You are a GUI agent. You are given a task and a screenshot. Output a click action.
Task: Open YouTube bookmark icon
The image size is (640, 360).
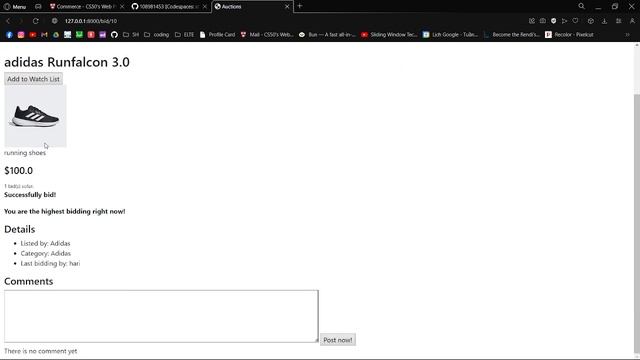33,35
